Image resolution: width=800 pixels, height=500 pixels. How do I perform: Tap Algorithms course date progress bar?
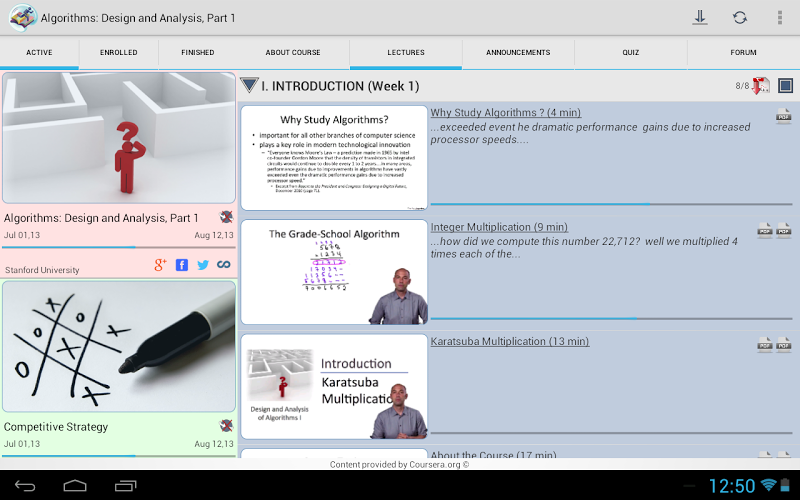pyautogui.click(x=119, y=247)
